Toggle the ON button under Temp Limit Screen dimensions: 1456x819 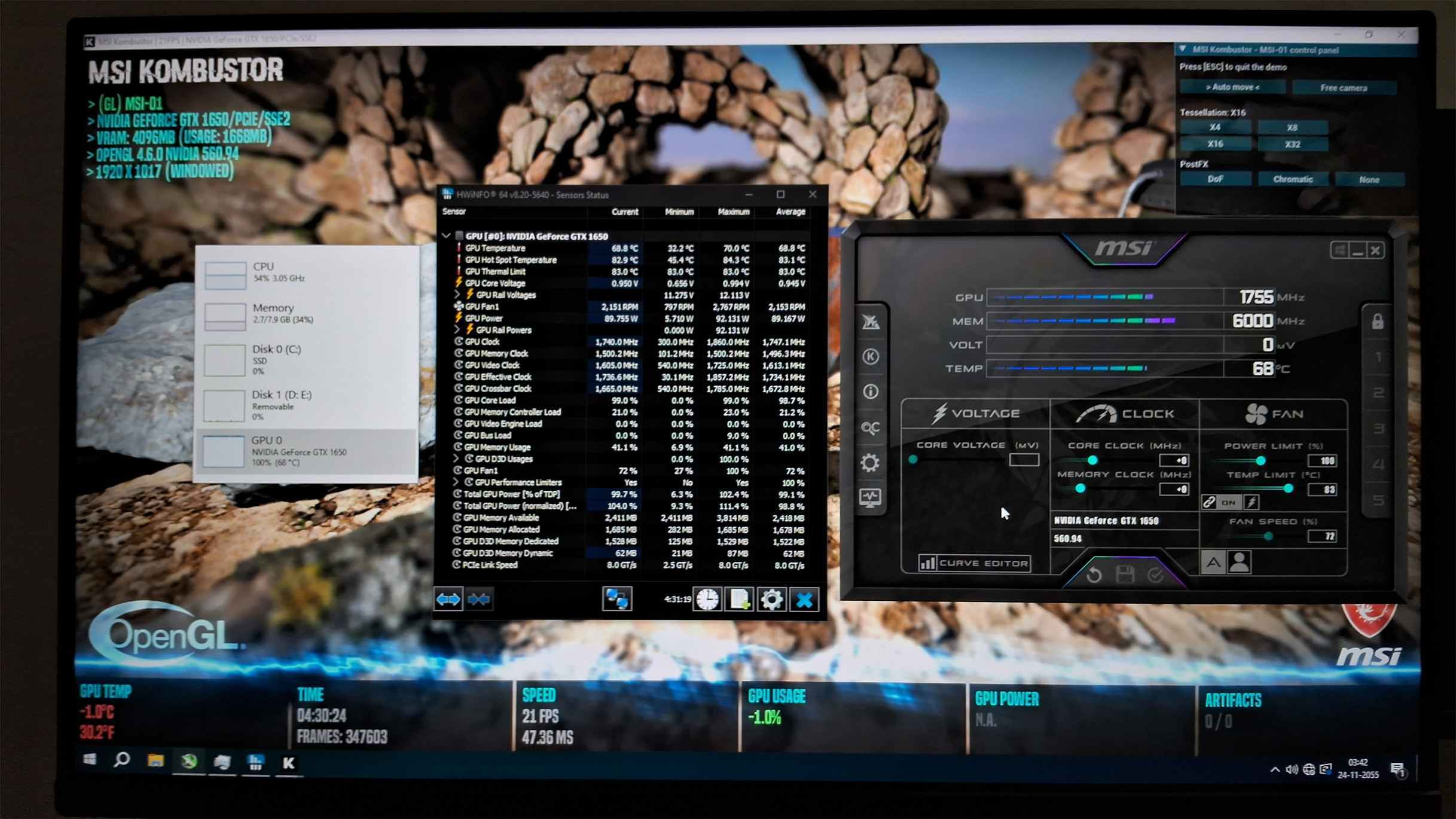tap(1229, 502)
